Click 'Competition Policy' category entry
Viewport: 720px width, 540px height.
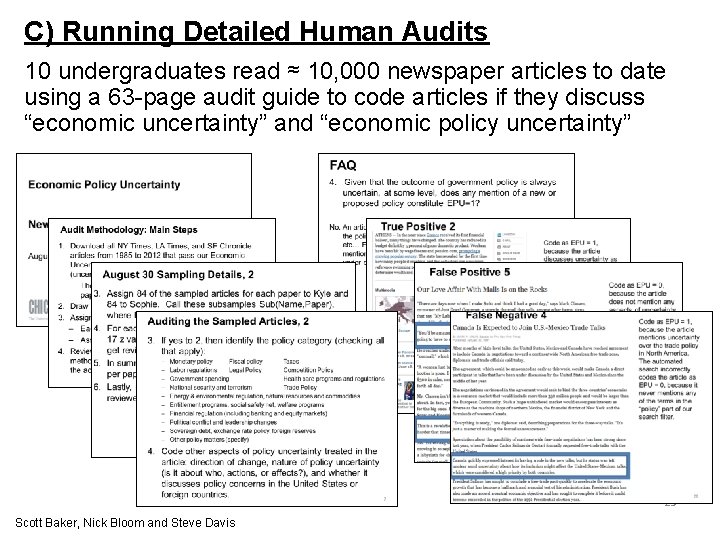[x=309, y=370]
